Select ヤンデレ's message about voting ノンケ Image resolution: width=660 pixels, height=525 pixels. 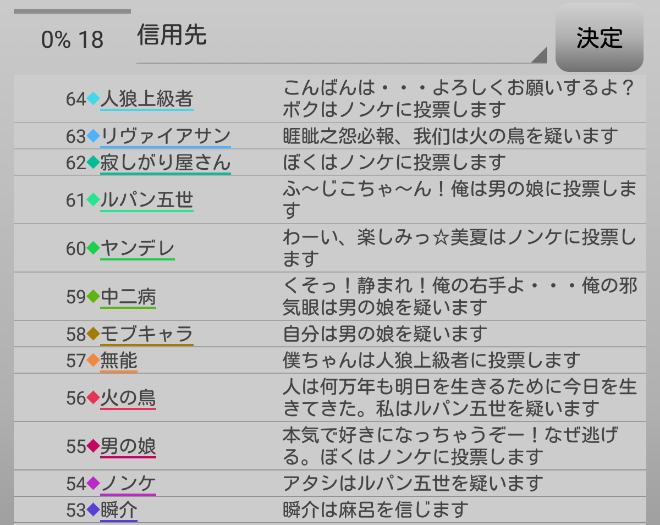click(x=460, y=248)
